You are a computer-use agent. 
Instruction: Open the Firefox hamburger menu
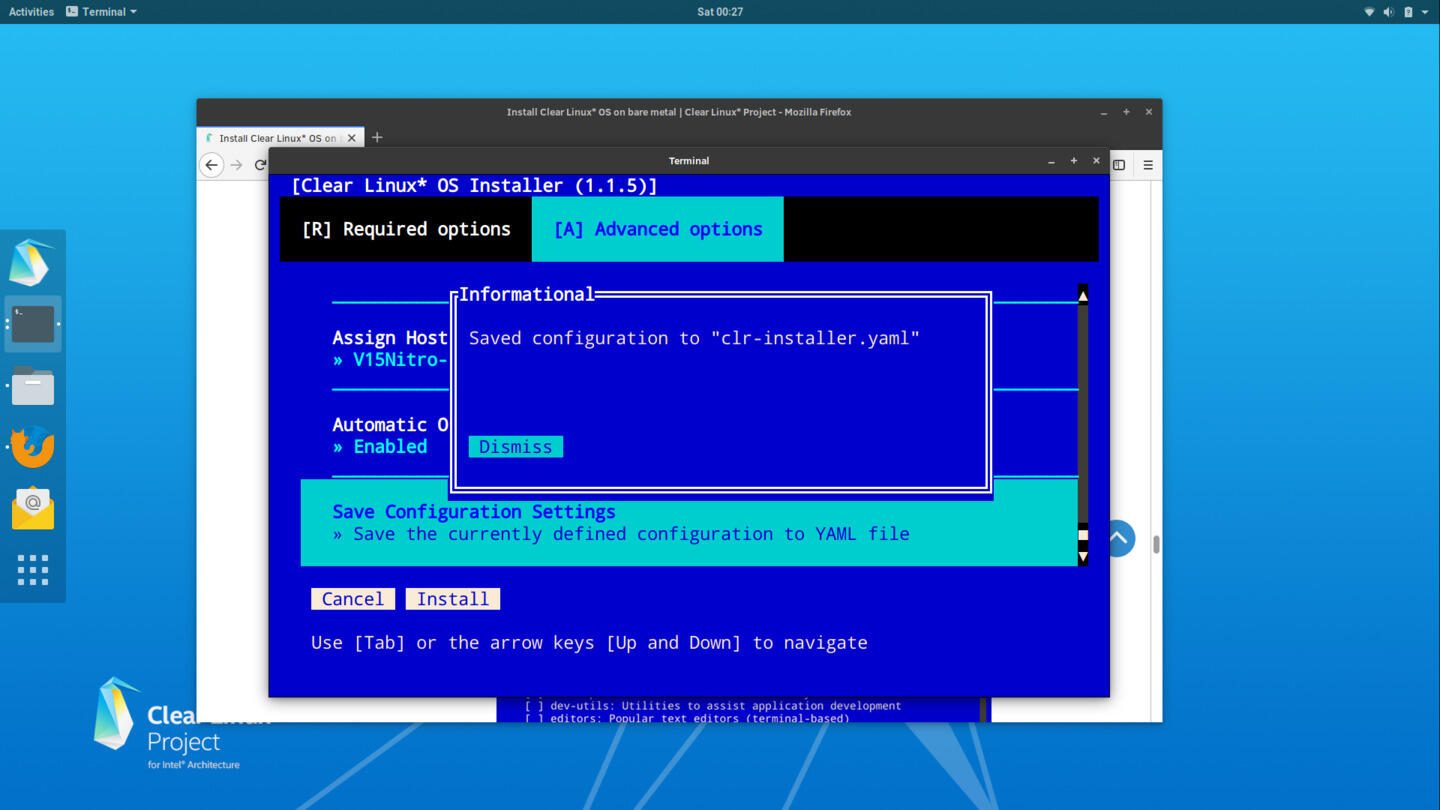[x=1148, y=165]
